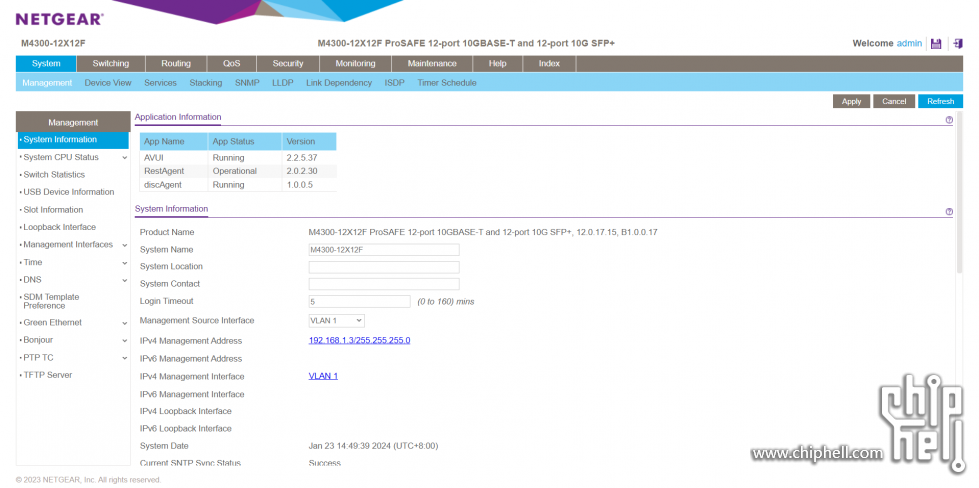Viewport: 979px width, 488px height.
Task: Select the Device View submenu
Action: (108, 82)
